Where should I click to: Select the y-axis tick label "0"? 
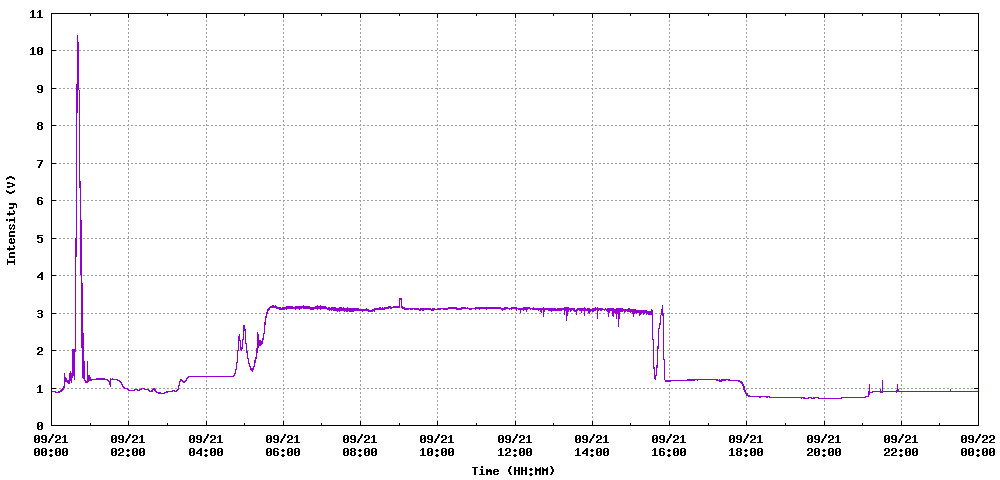click(x=40, y=426)
